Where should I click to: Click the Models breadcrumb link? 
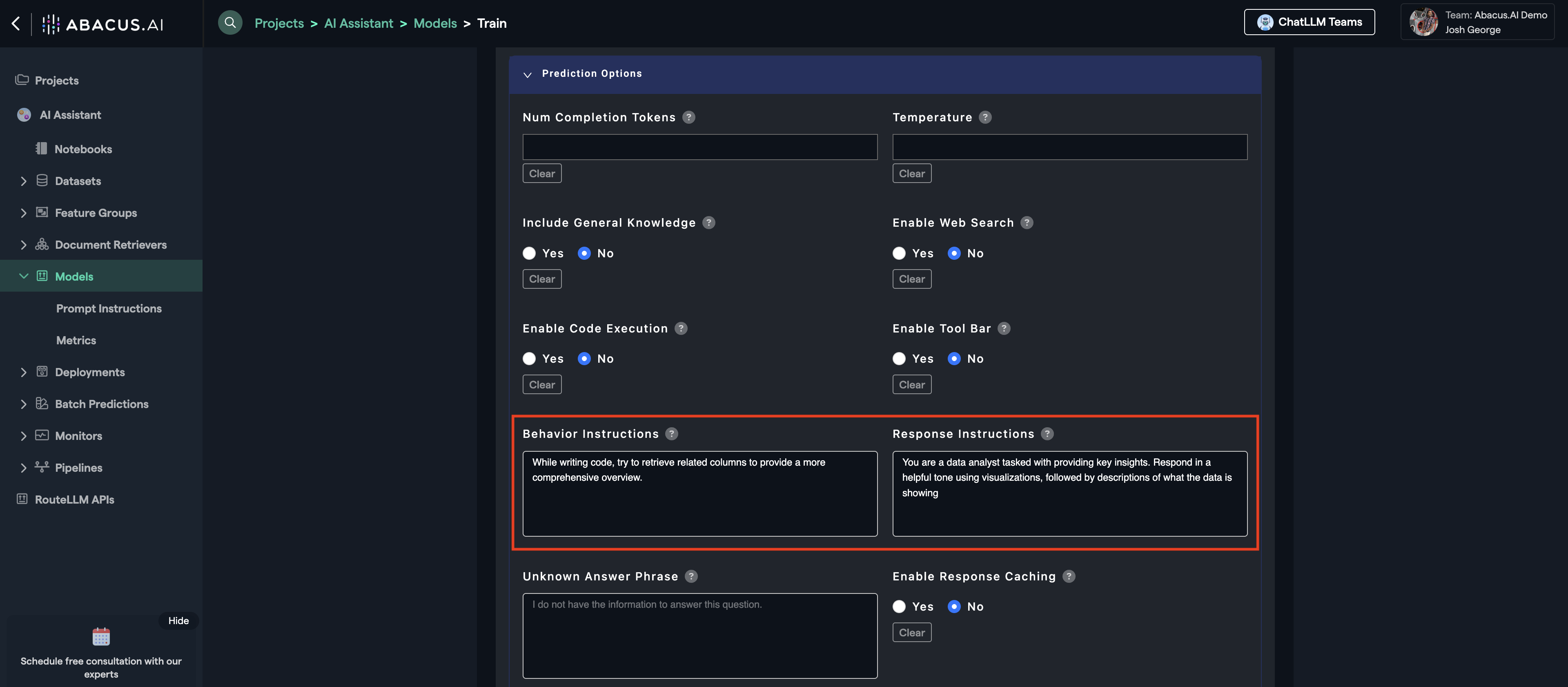pos(434,23)
